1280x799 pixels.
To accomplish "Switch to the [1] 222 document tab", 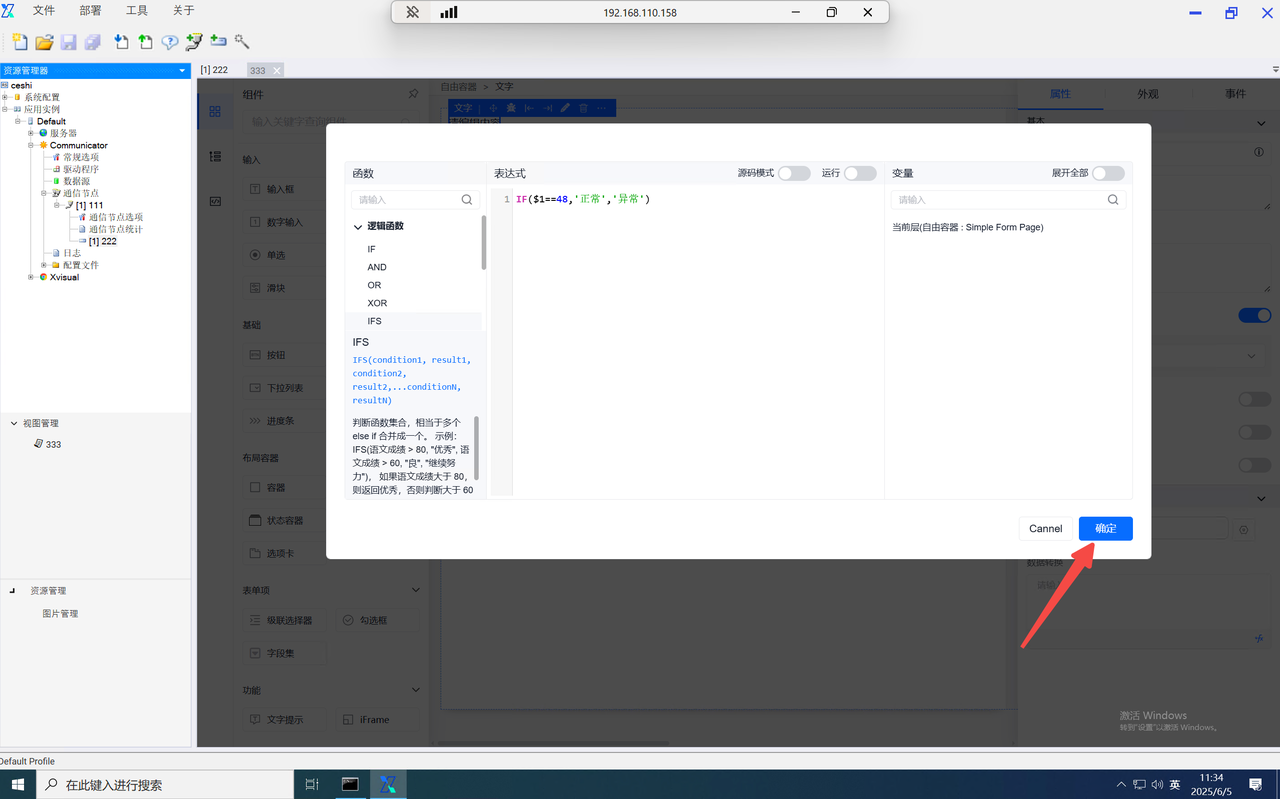I will [x=214, y=70].
